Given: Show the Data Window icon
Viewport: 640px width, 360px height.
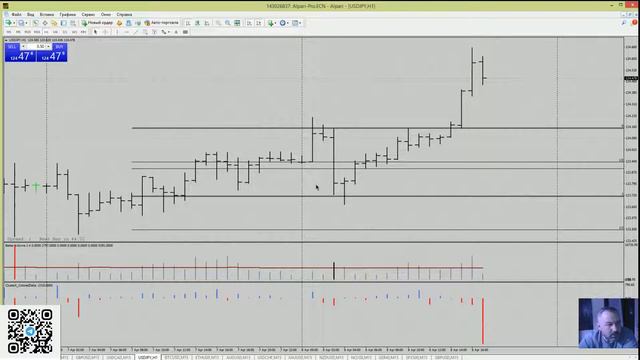Looking at the screenshot, I should [x=45, y=23].
